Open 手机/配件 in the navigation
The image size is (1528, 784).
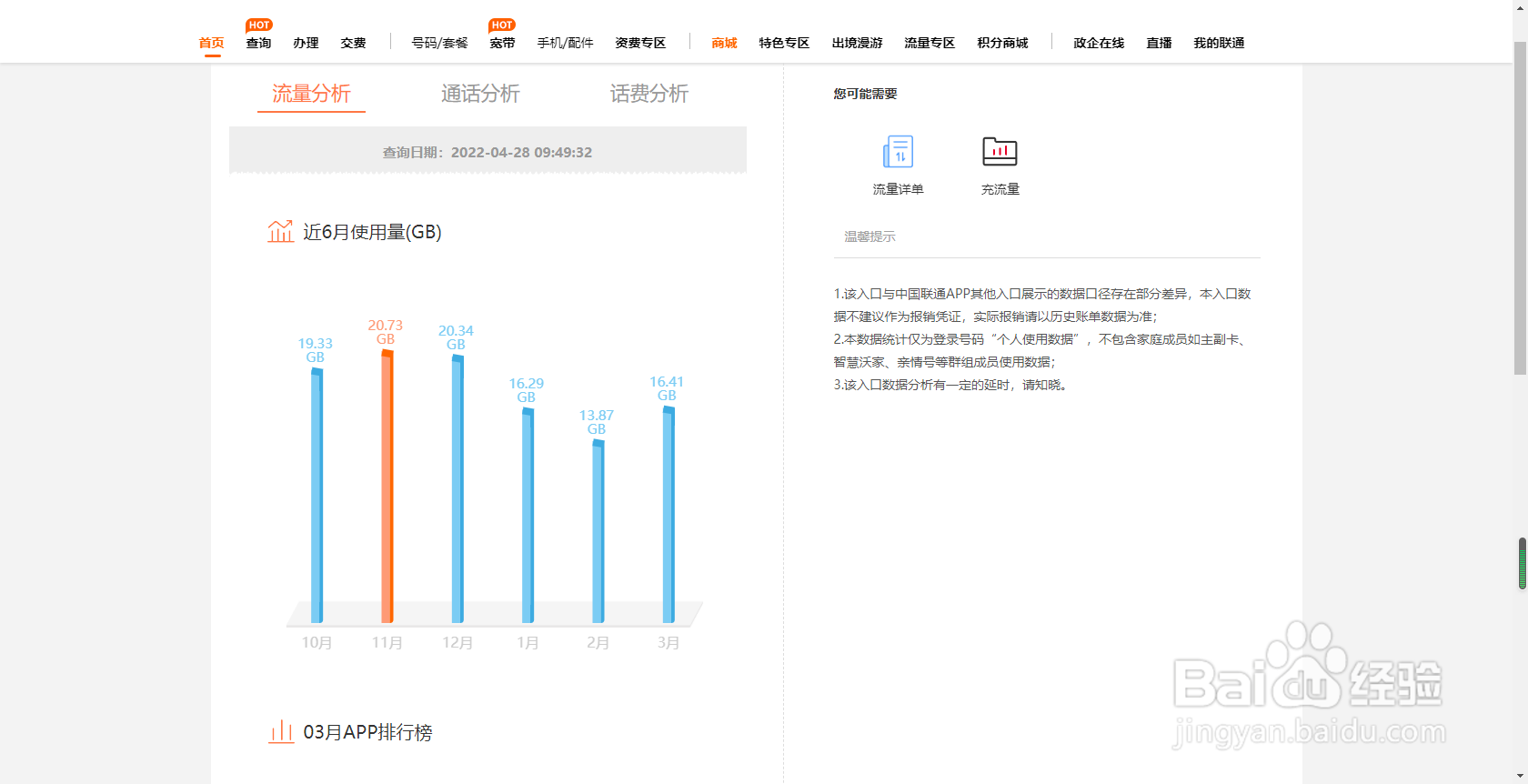point(565,43)
